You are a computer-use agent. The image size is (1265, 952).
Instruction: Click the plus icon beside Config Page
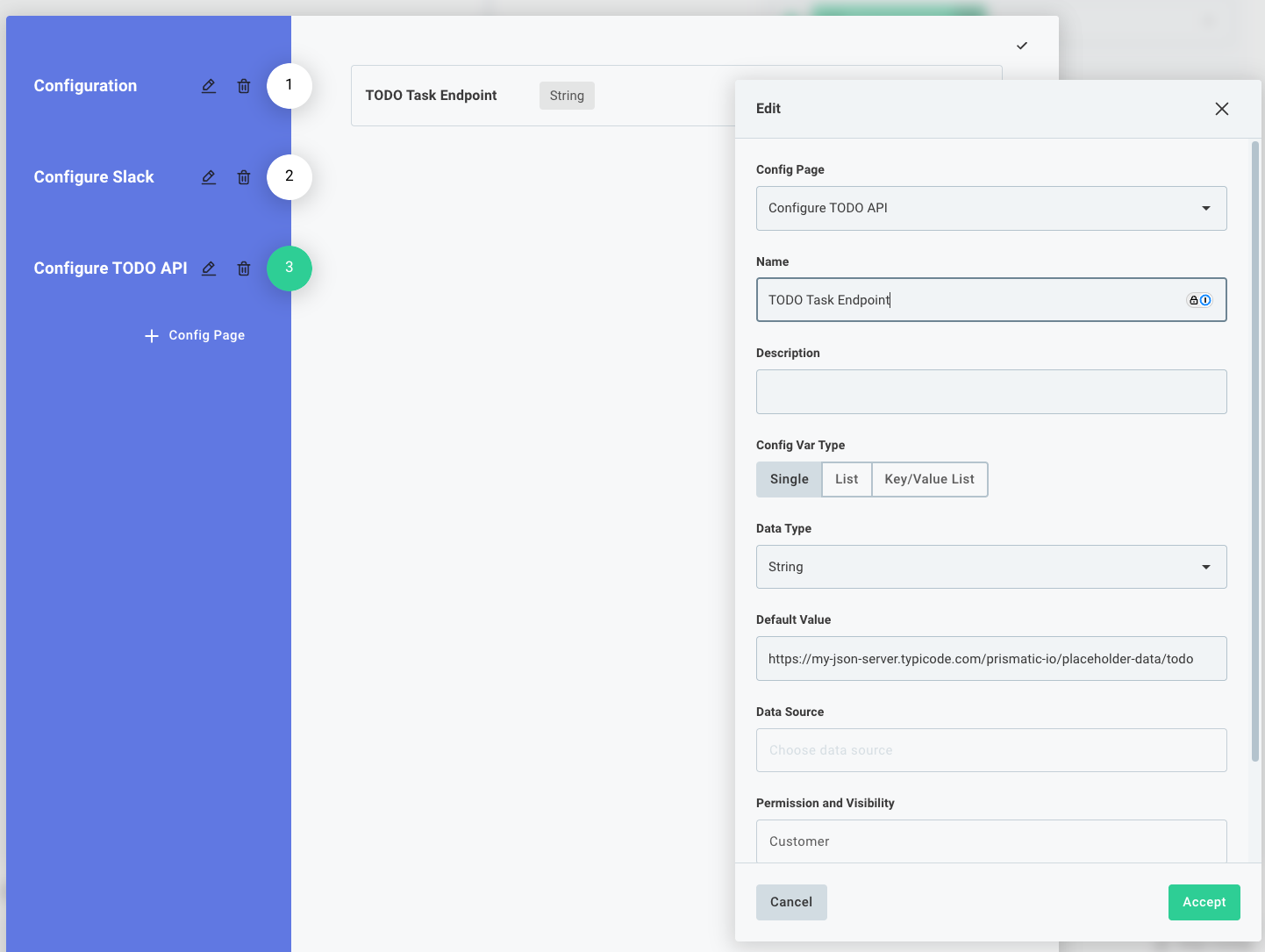tap(151, 335)
